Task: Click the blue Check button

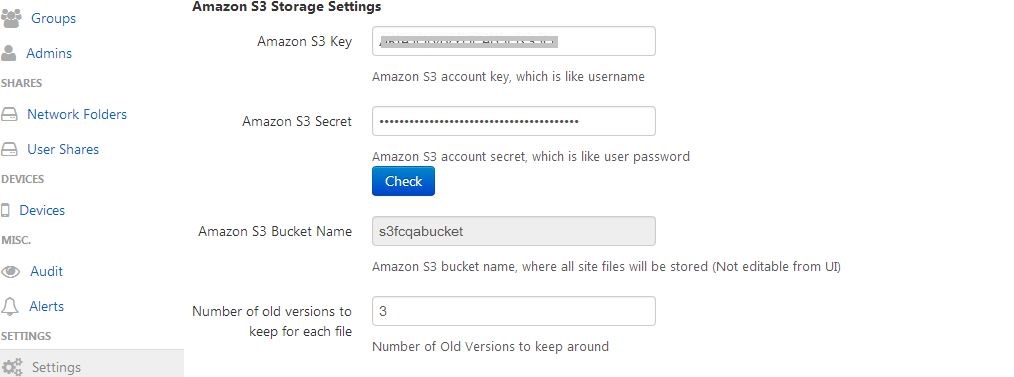Action: [404, 181]
